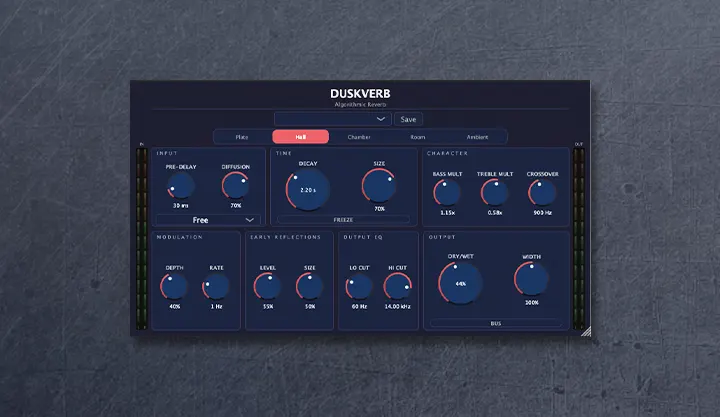Enable the BUS output toggle
This screenshot has width=720, height=417.
pos(496,323)
